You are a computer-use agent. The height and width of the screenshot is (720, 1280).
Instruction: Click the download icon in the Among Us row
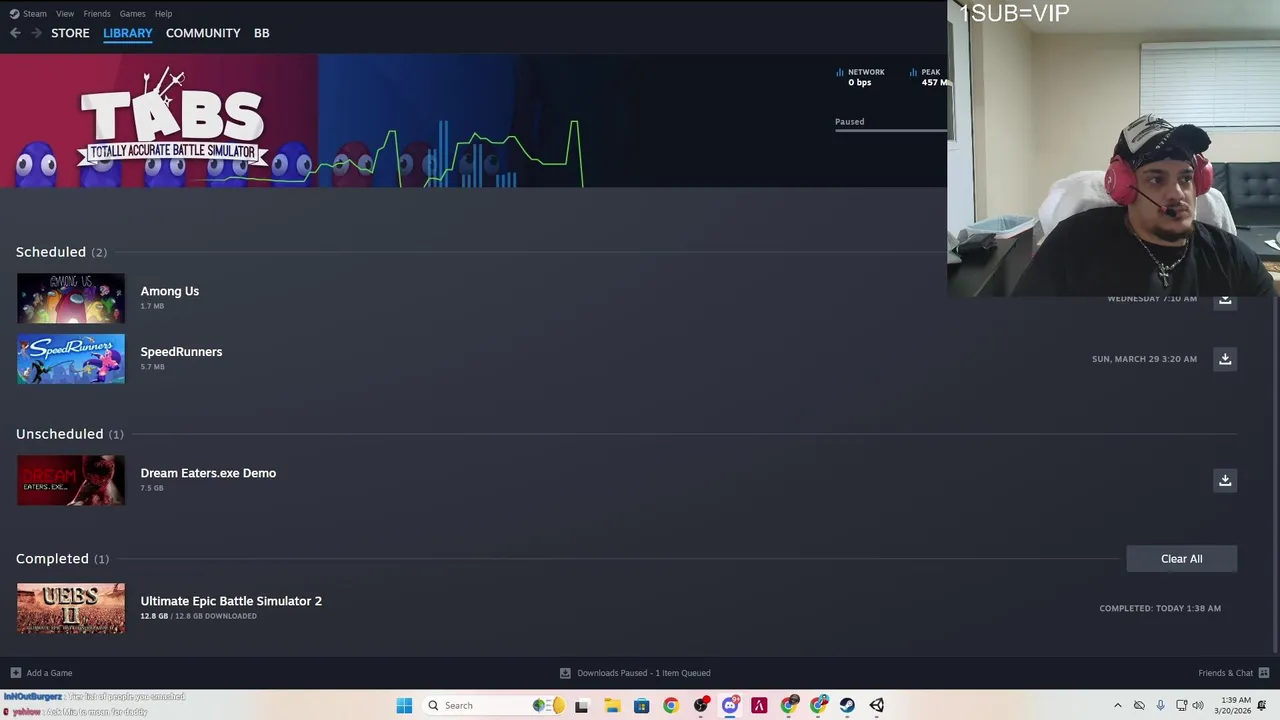[x=1225, y=302]
